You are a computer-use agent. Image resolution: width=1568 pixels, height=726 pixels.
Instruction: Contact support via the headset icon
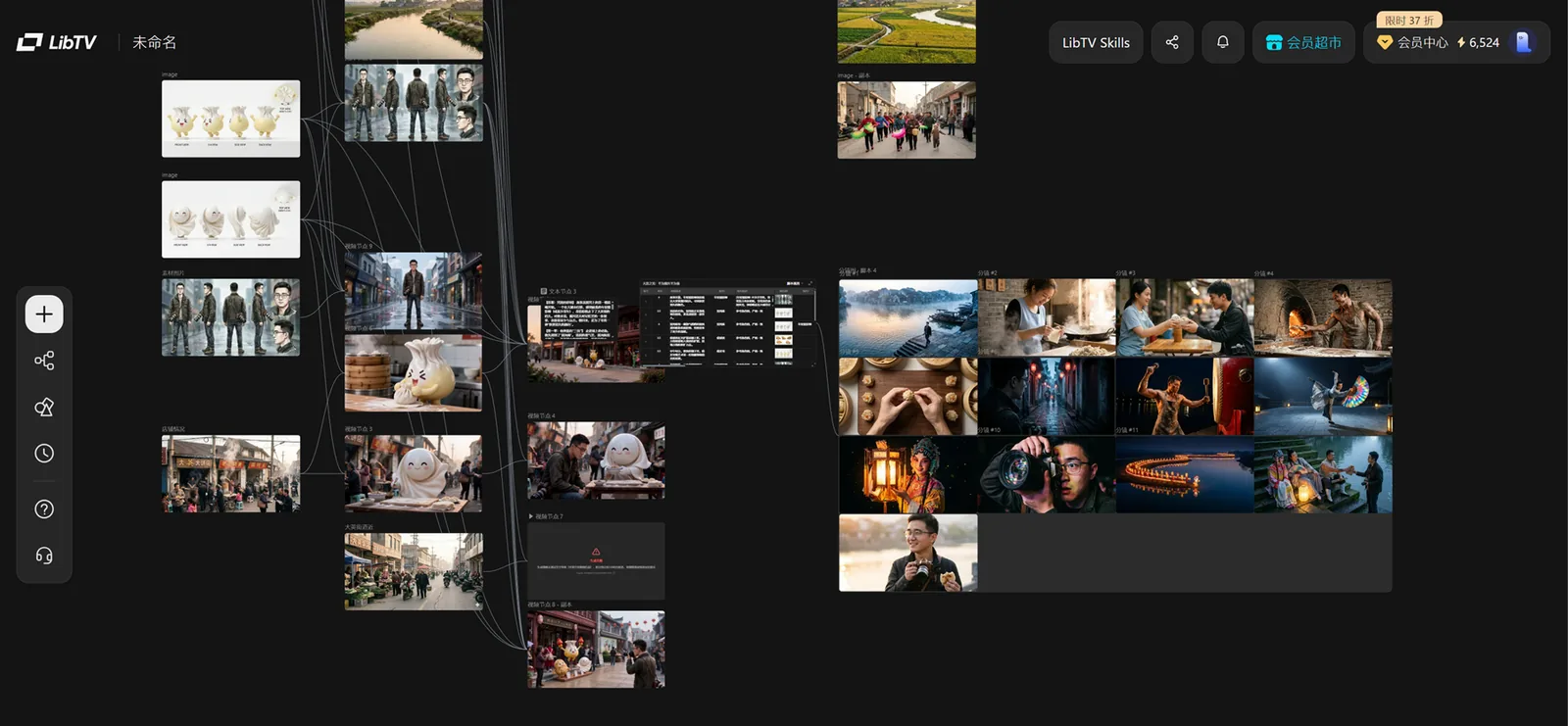click(44, 556)
